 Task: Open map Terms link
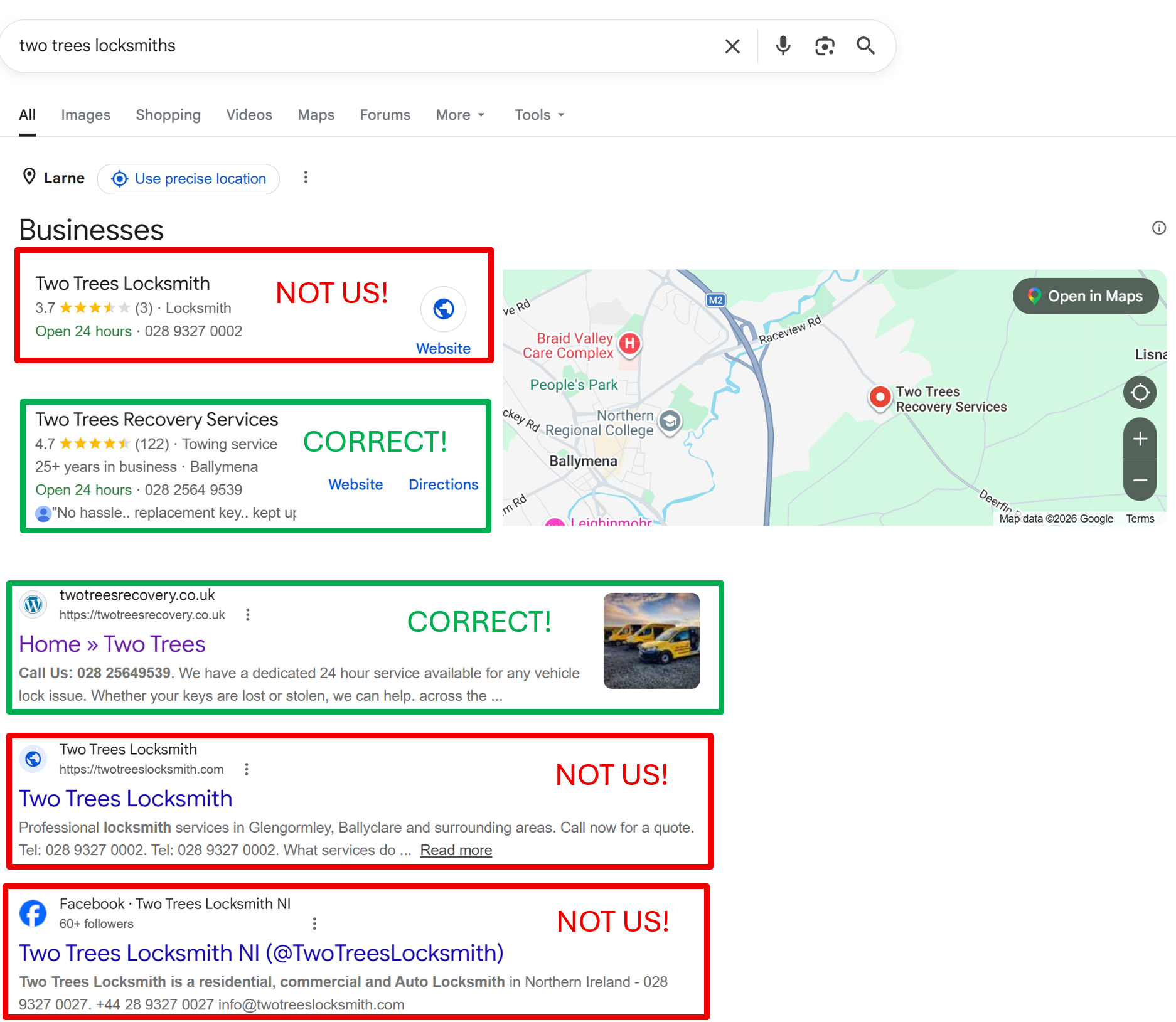pos(1140,519)
